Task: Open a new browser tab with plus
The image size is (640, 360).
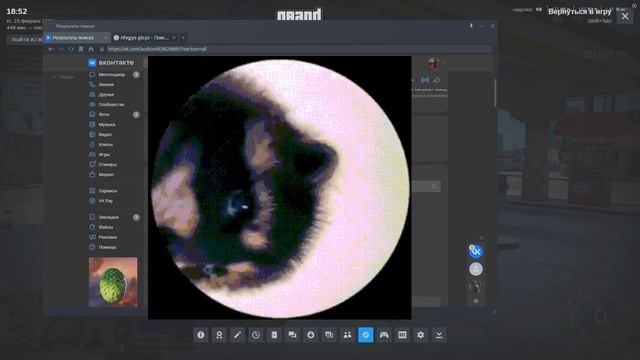Action: pos(183,38)
